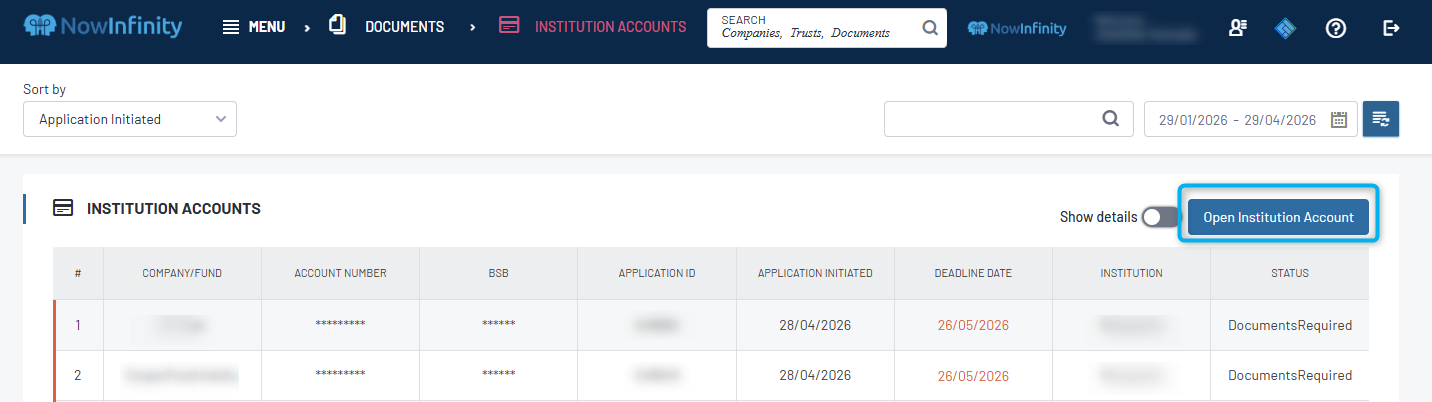Click the filter options icon button
The width and height of the screenshot is (1432, 402).
(1380, 119)
